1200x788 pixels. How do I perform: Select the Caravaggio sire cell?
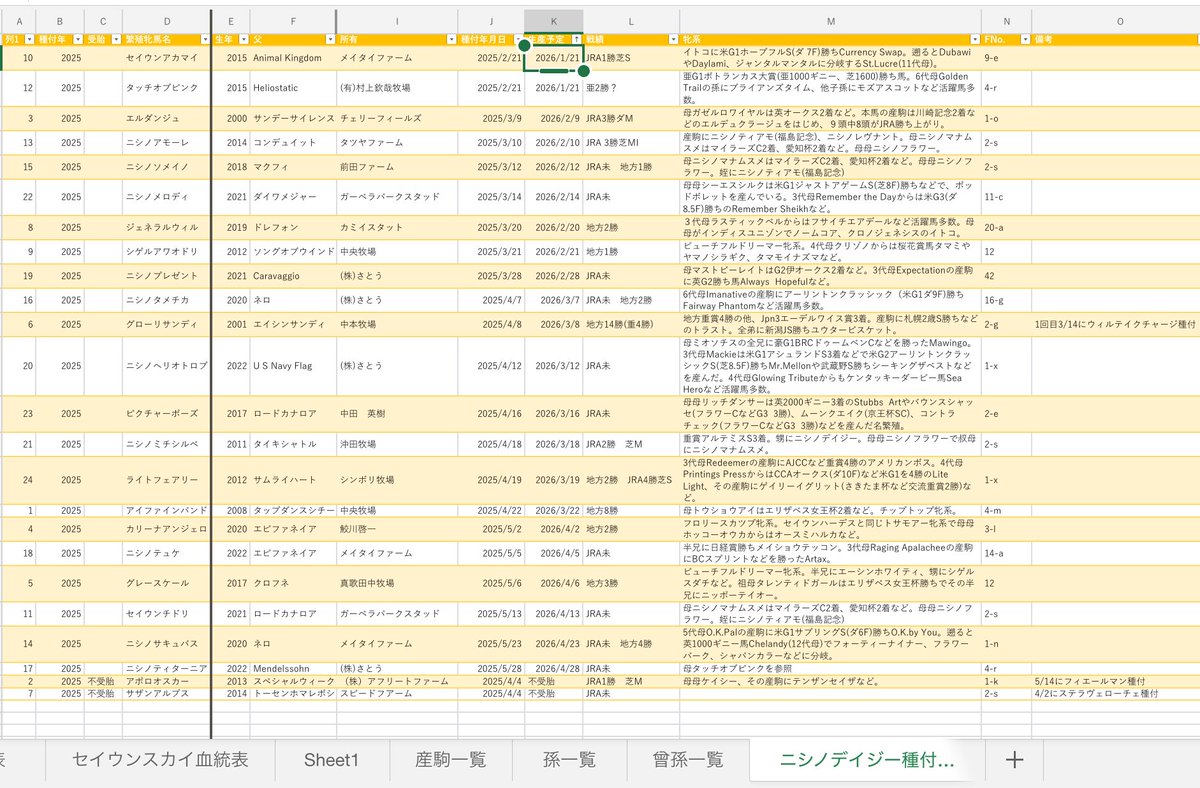[292, 276]
